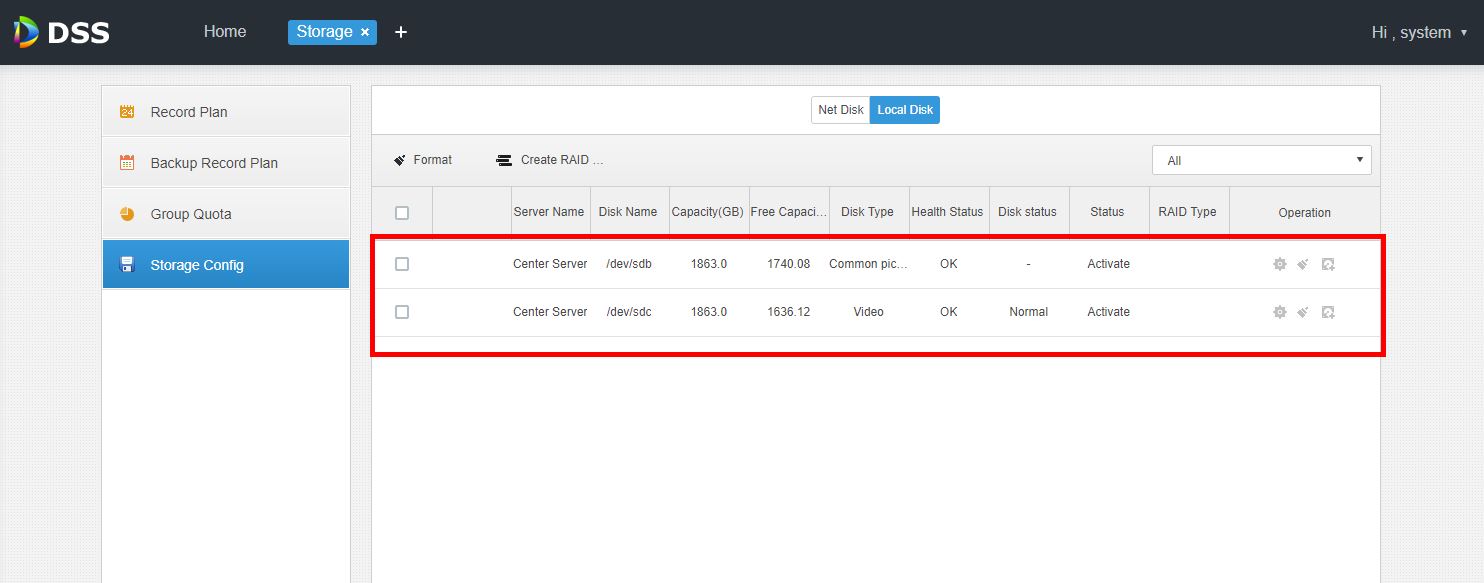Open settings gear for /dev/sdb disk

[1279, 264]
